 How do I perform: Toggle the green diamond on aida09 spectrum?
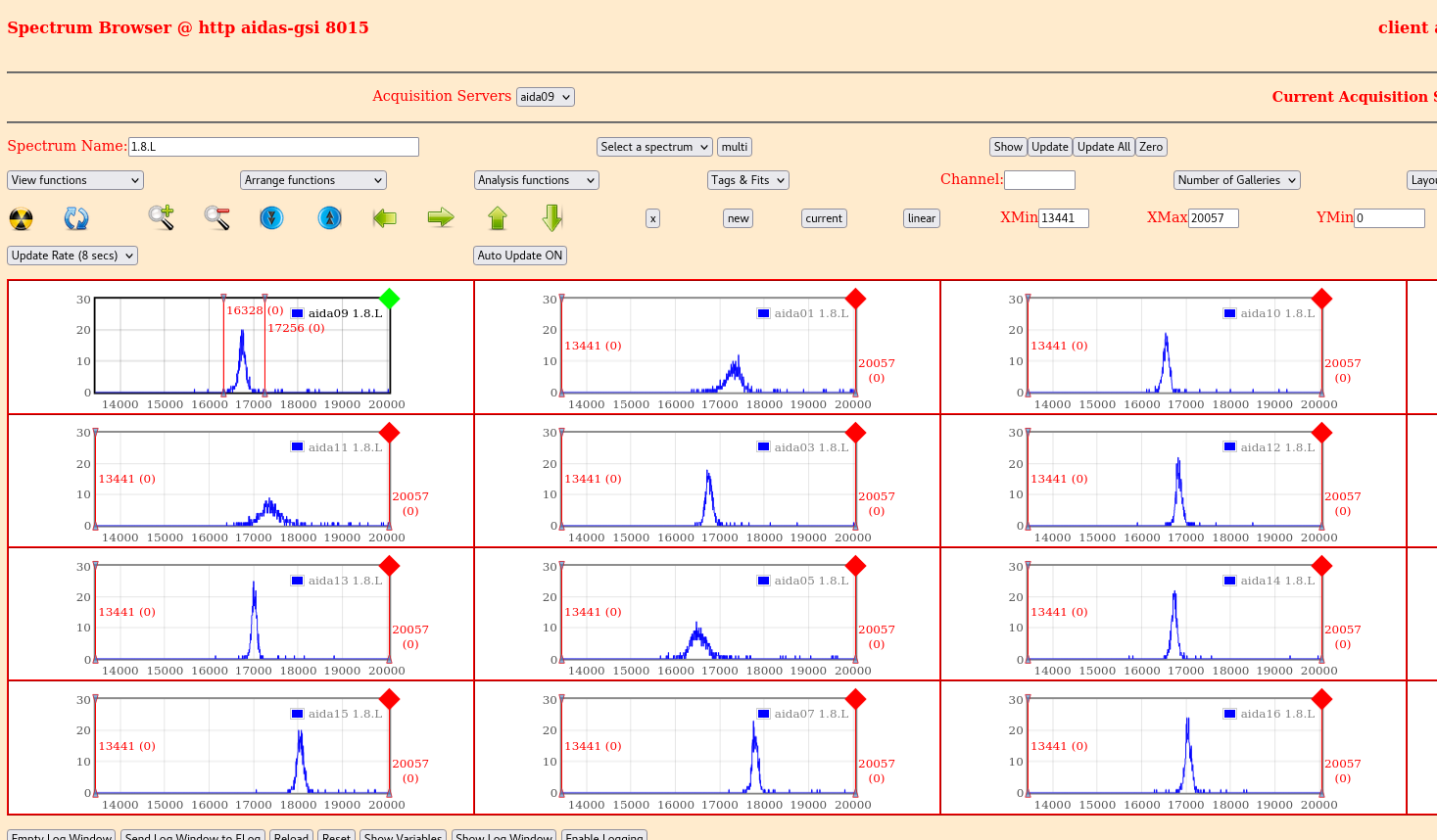pos(390,299)
